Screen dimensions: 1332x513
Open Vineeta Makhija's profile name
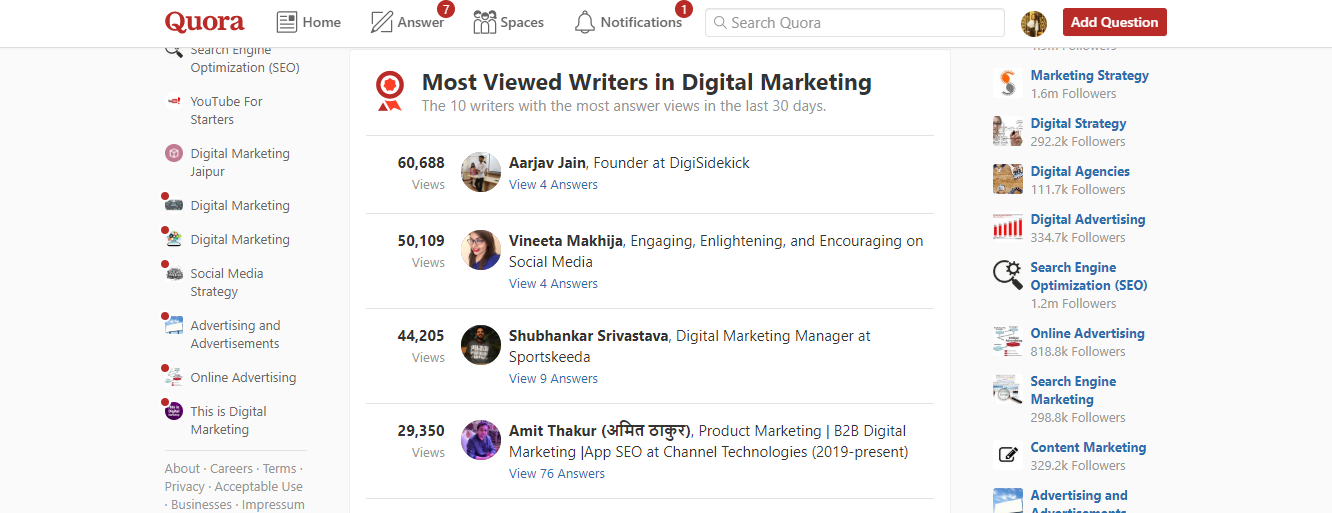click(566, 240)
